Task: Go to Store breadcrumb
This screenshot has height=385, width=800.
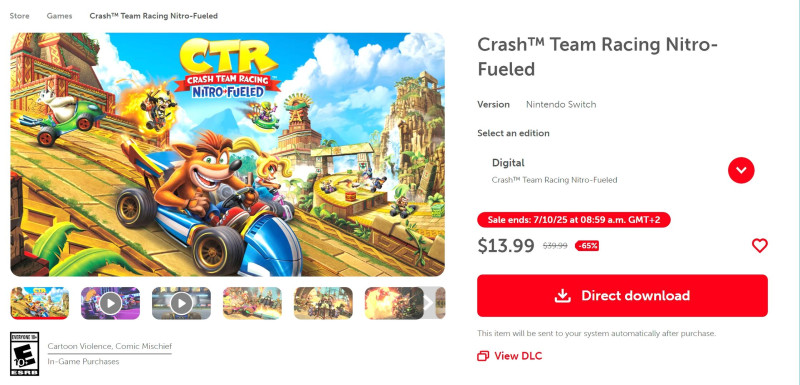Action: coord(19,16)
